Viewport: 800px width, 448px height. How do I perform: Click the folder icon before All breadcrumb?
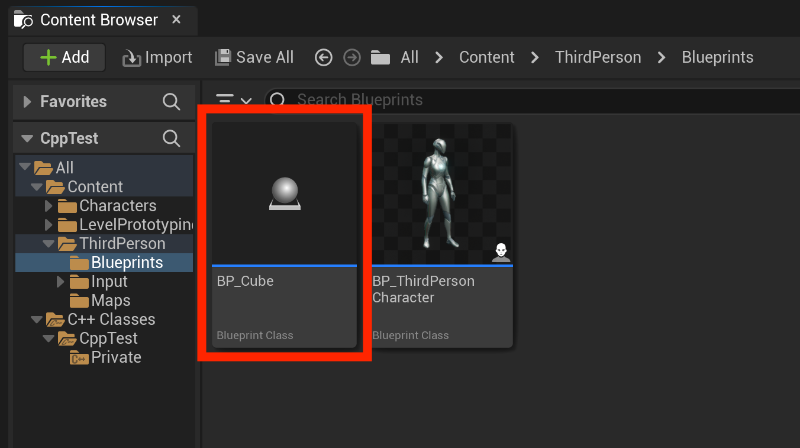(380, 58)
